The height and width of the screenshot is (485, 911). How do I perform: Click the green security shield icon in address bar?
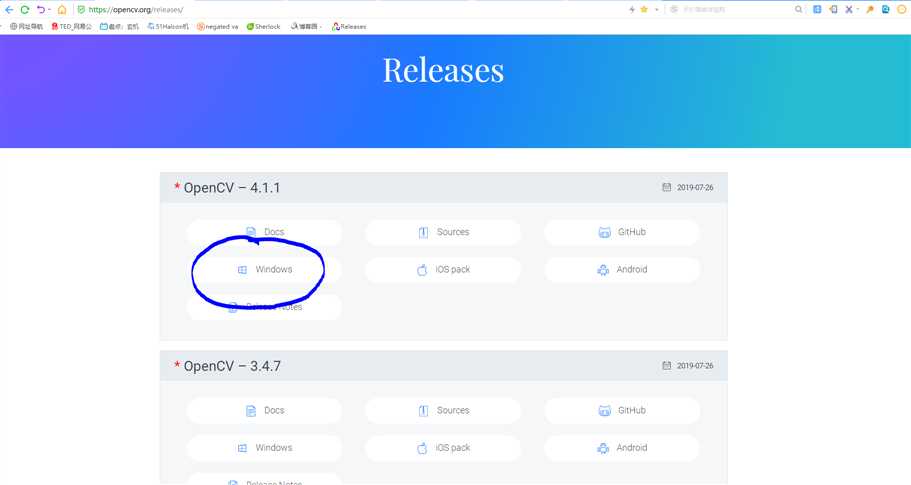81,9
